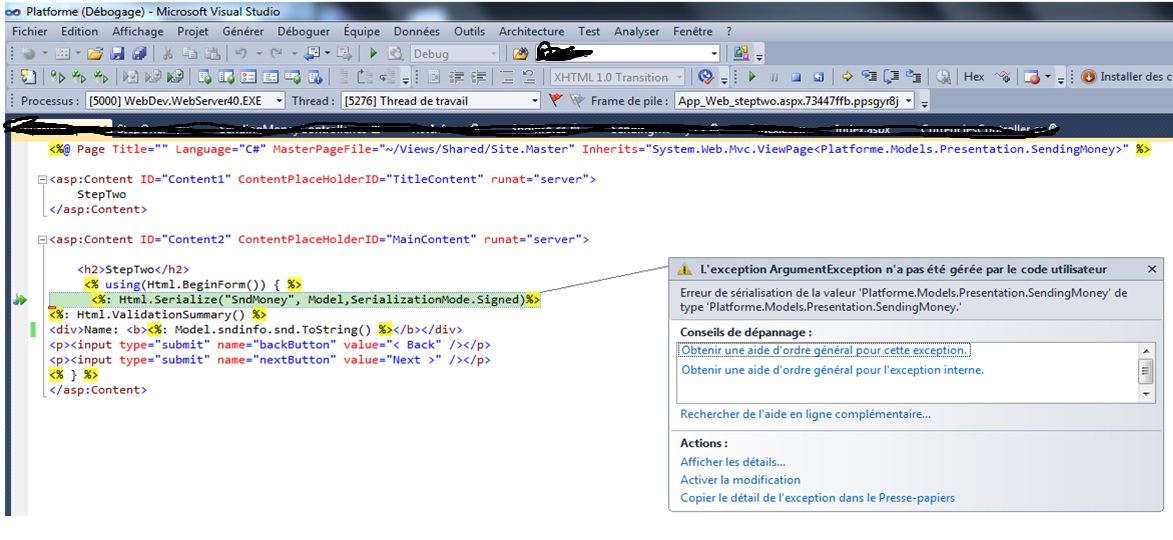Viewport: 1173px width, 540px height.
Task: Open the Fenêtre menu
Action: pos(693,31)
